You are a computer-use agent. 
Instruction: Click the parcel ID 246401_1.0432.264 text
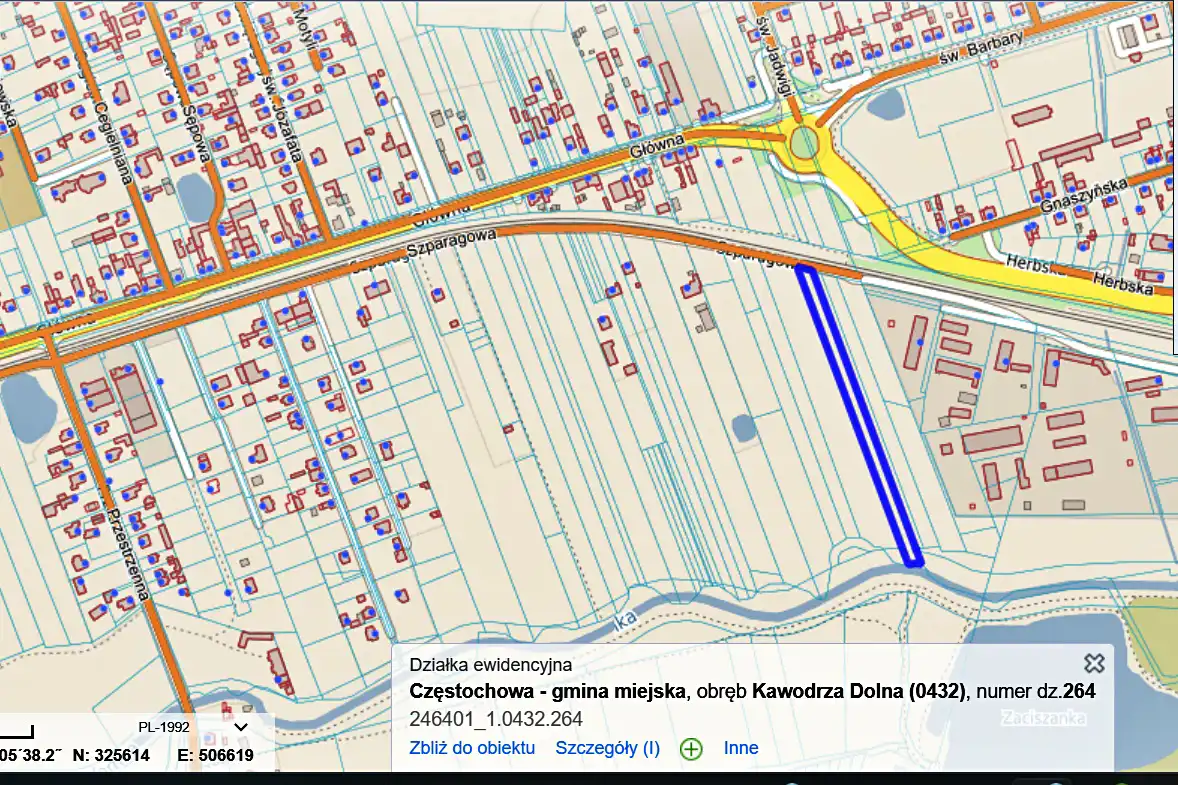coord(496,719)
